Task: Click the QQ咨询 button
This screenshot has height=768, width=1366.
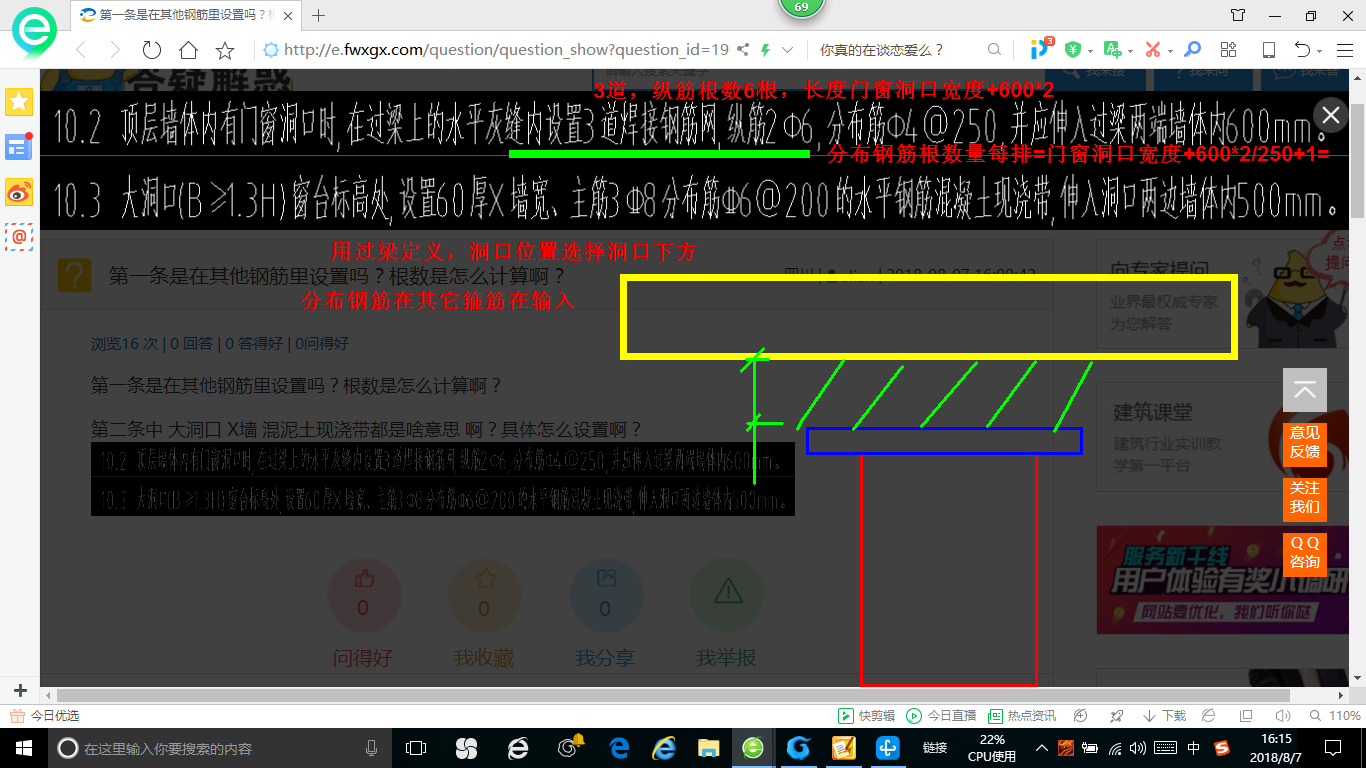Action: pos(1305,553)
